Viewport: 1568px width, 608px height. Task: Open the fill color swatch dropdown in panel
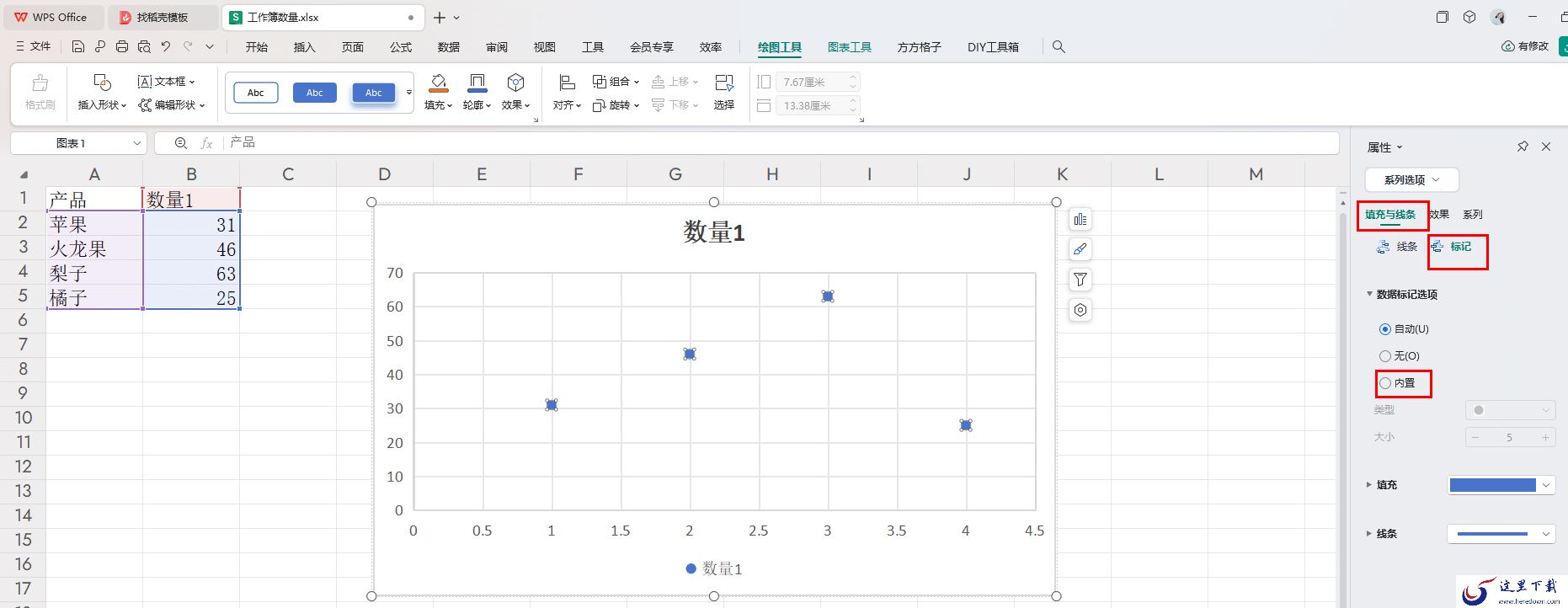pyautogui.click(x=1501, y=485)
